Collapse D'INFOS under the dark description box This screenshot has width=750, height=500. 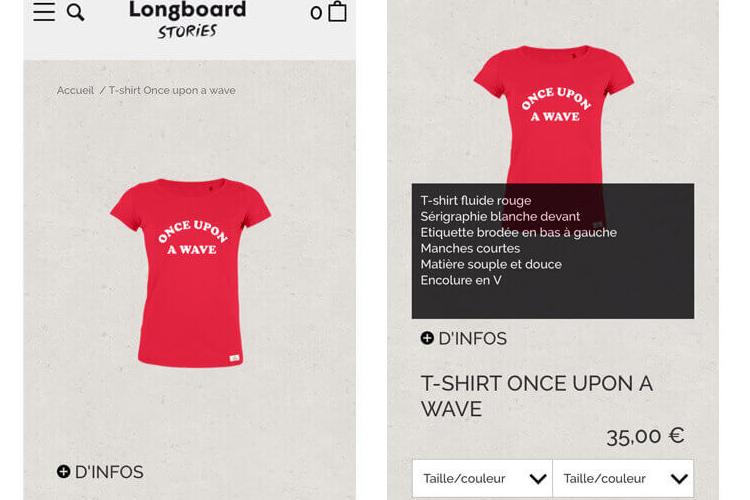click(463, 339)
